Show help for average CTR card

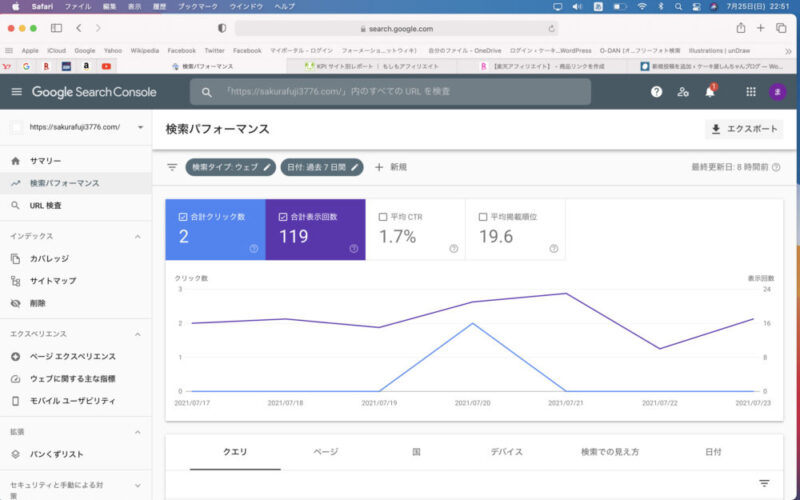click(454, 248)
